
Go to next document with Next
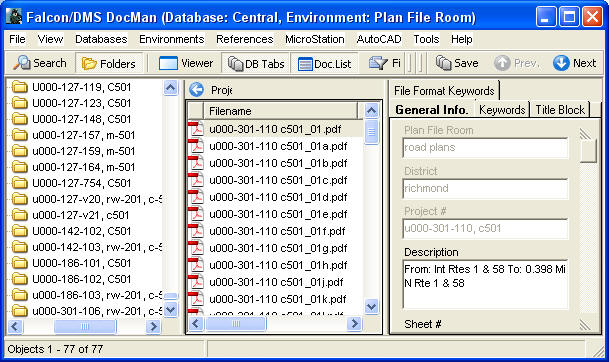coord(574,63)
